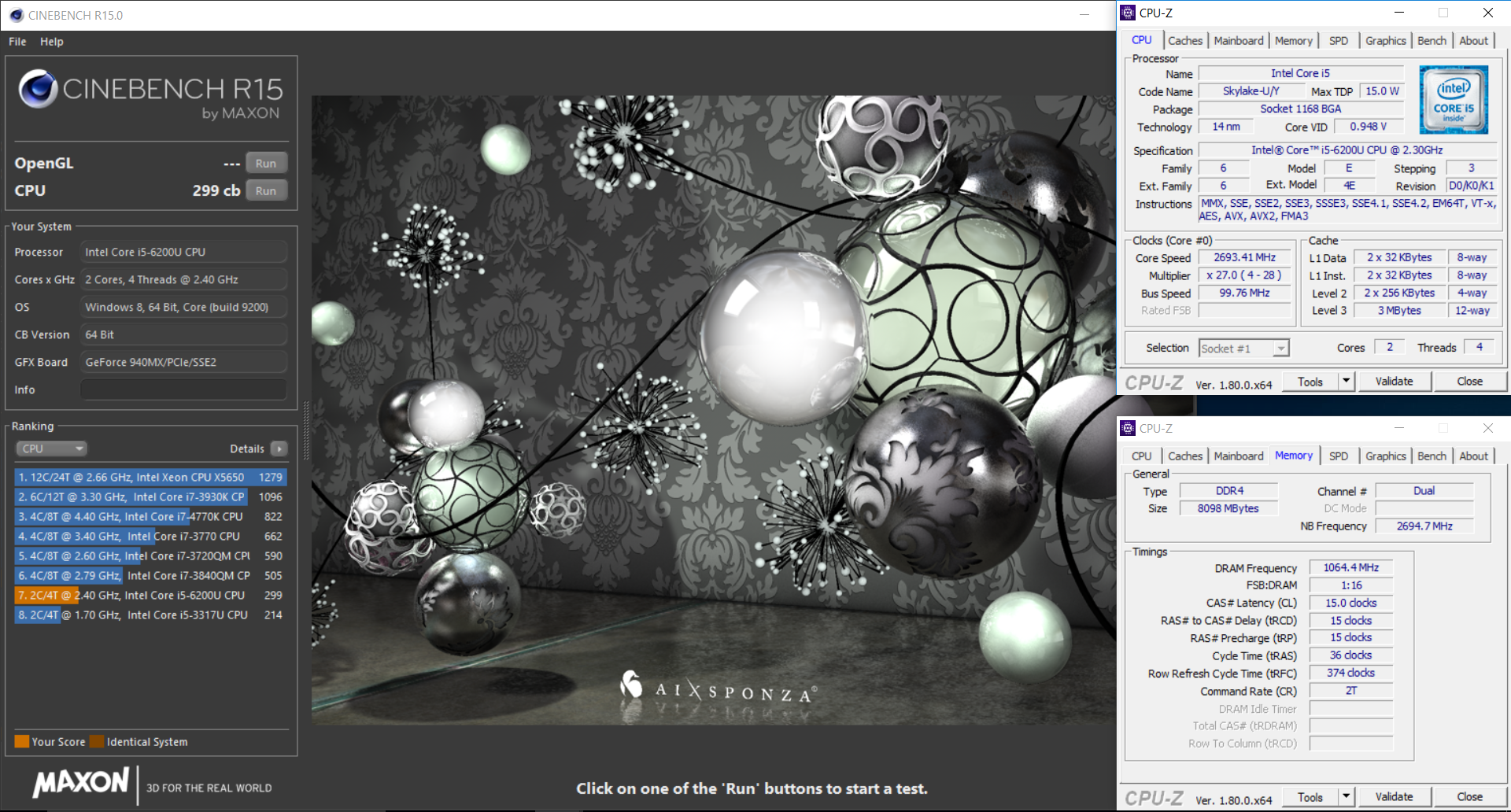The height and width of the screenshot is (812, 1511).
Task: Click the GFX Board field GeForce 940MX
Action: coord(183,362)
